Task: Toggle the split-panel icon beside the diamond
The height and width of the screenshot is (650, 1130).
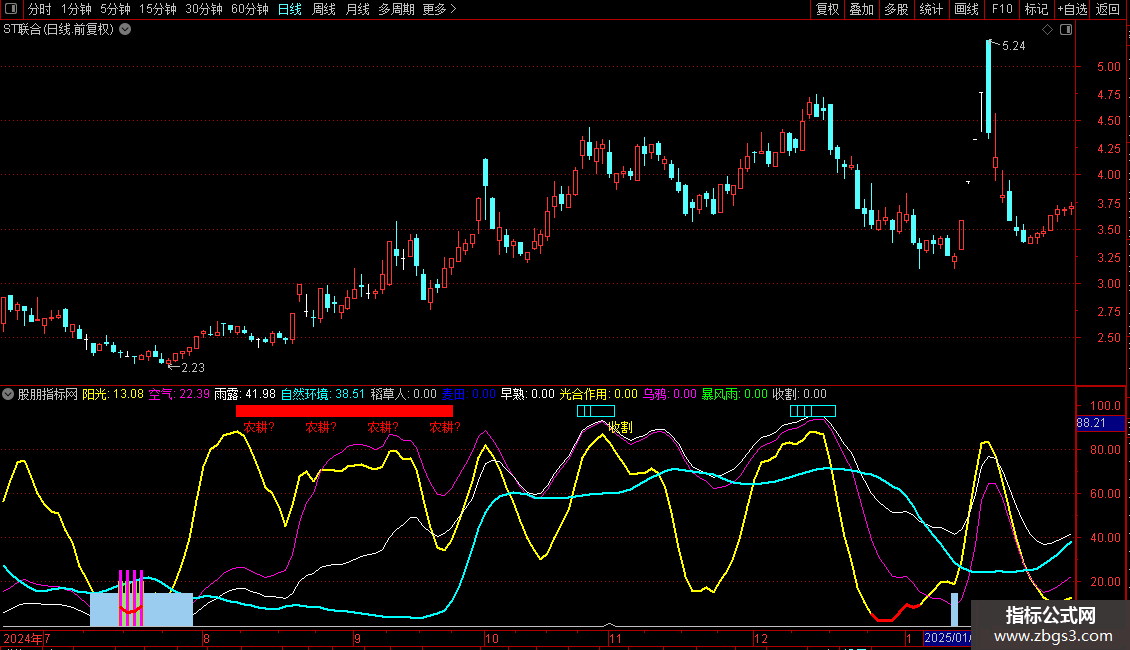Action: pos(1066,30)
